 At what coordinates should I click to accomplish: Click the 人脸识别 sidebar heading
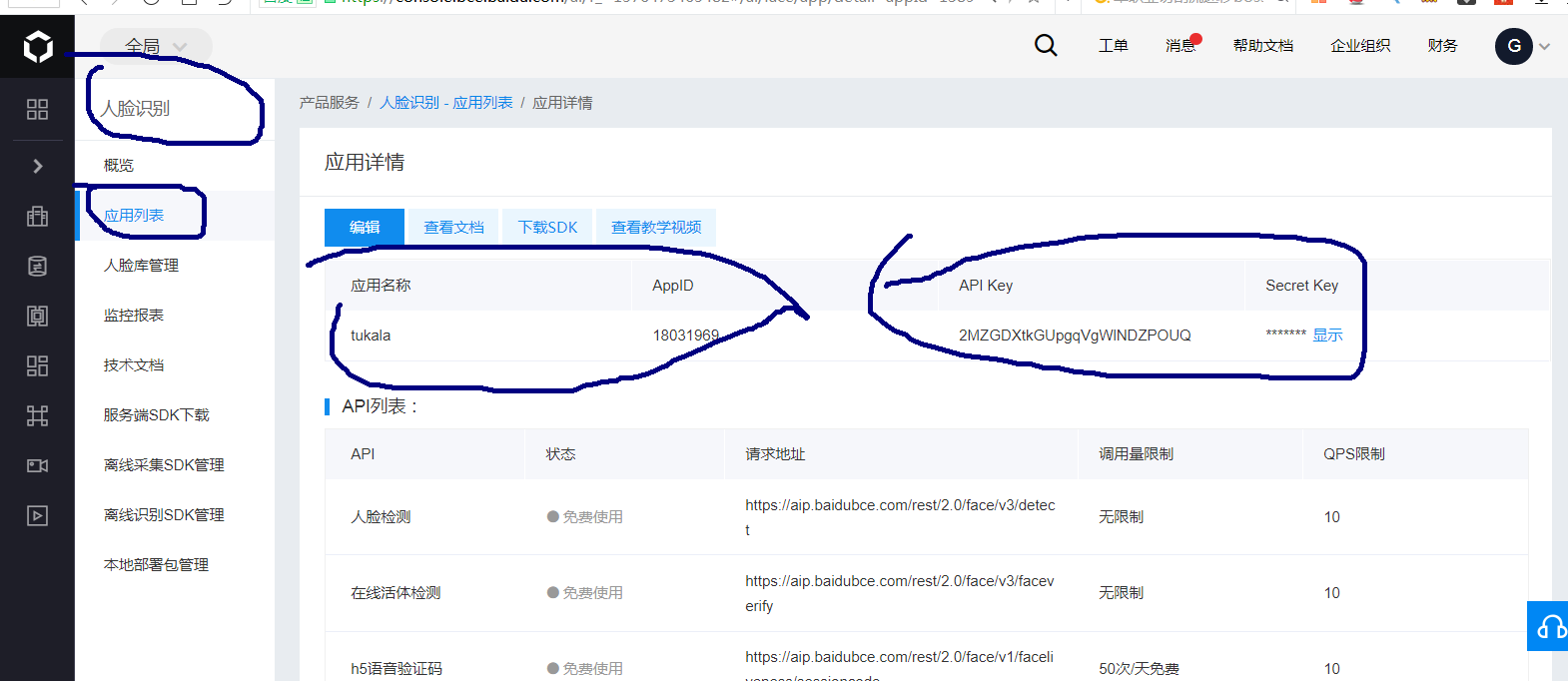tap(136, 108)
